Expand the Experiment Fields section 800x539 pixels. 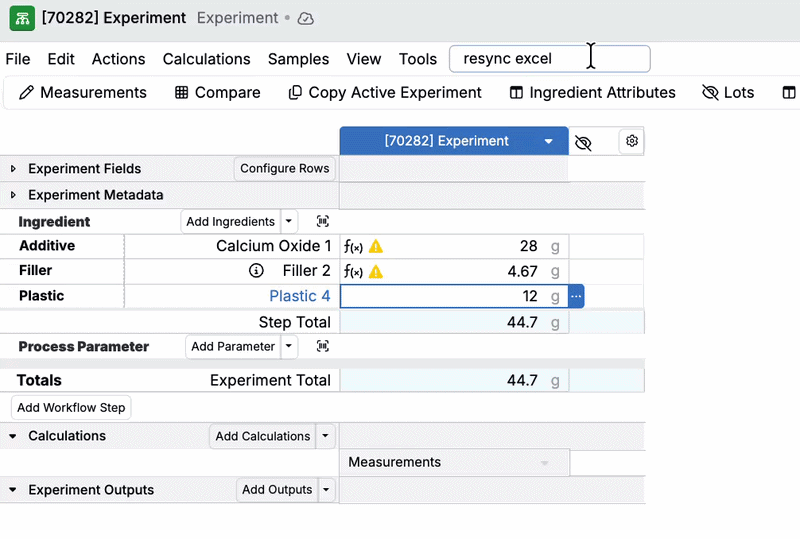coord(13,169)
